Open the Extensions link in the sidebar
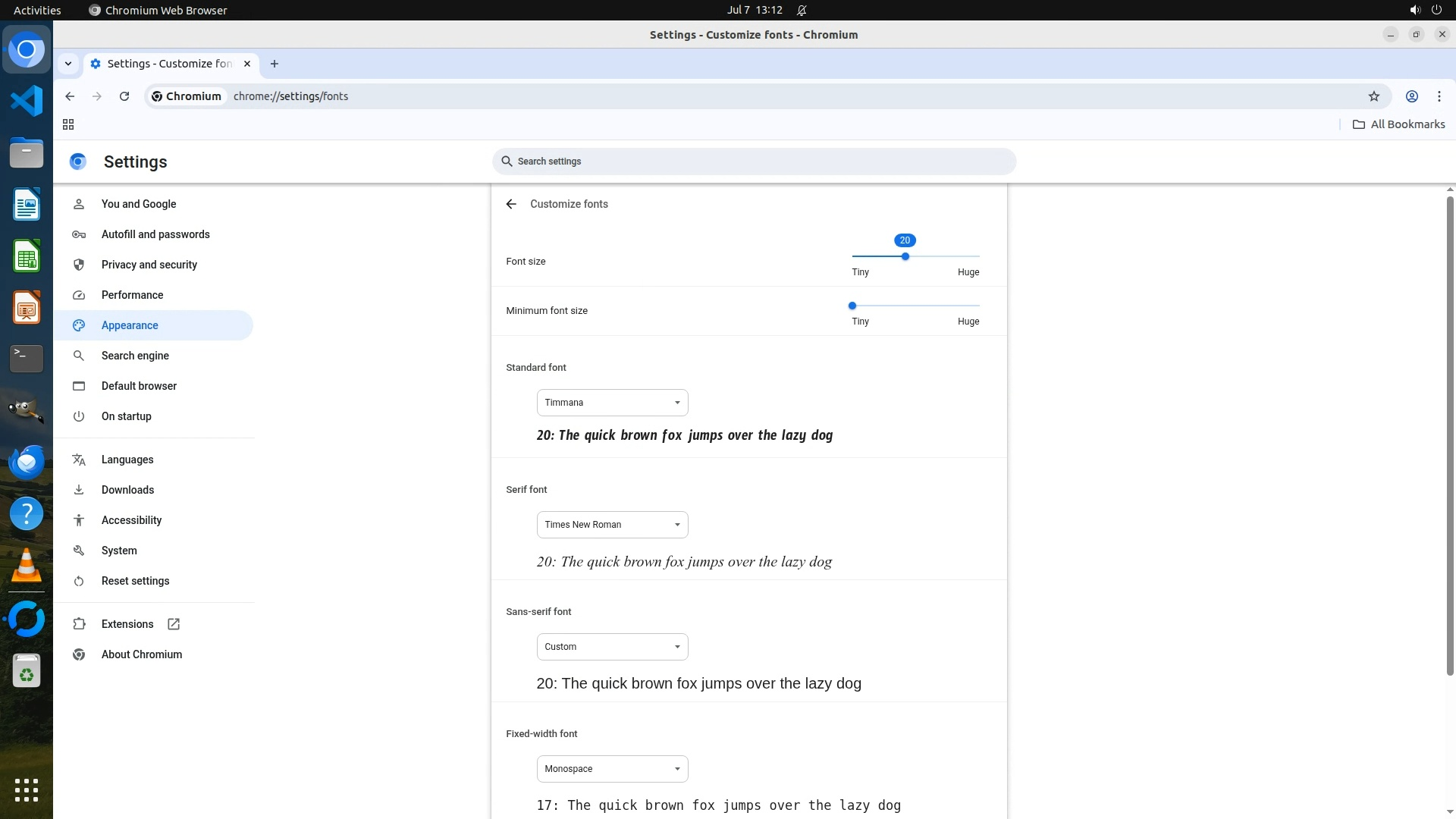 coord(127,624)
